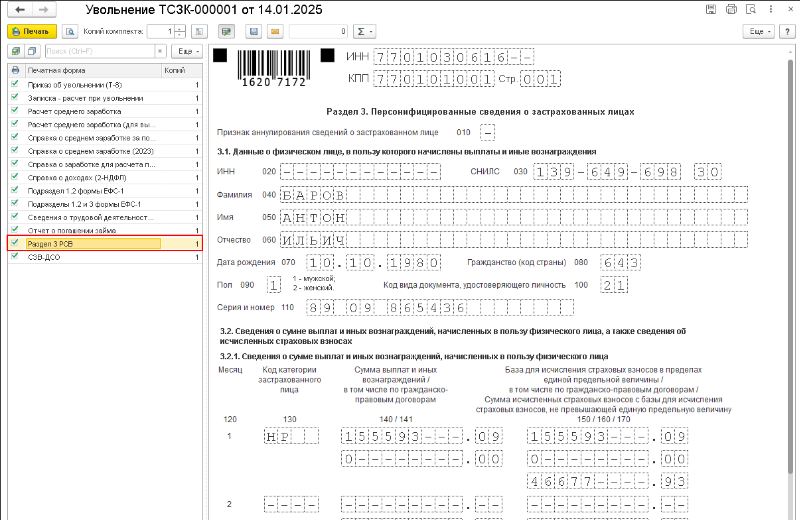Open help with the question mark button

(x=787, y=32)
